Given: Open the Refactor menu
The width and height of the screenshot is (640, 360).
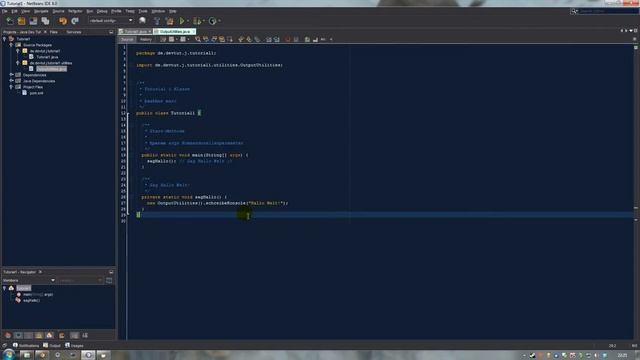Looking at the screenshot, I should pos(75,11).
